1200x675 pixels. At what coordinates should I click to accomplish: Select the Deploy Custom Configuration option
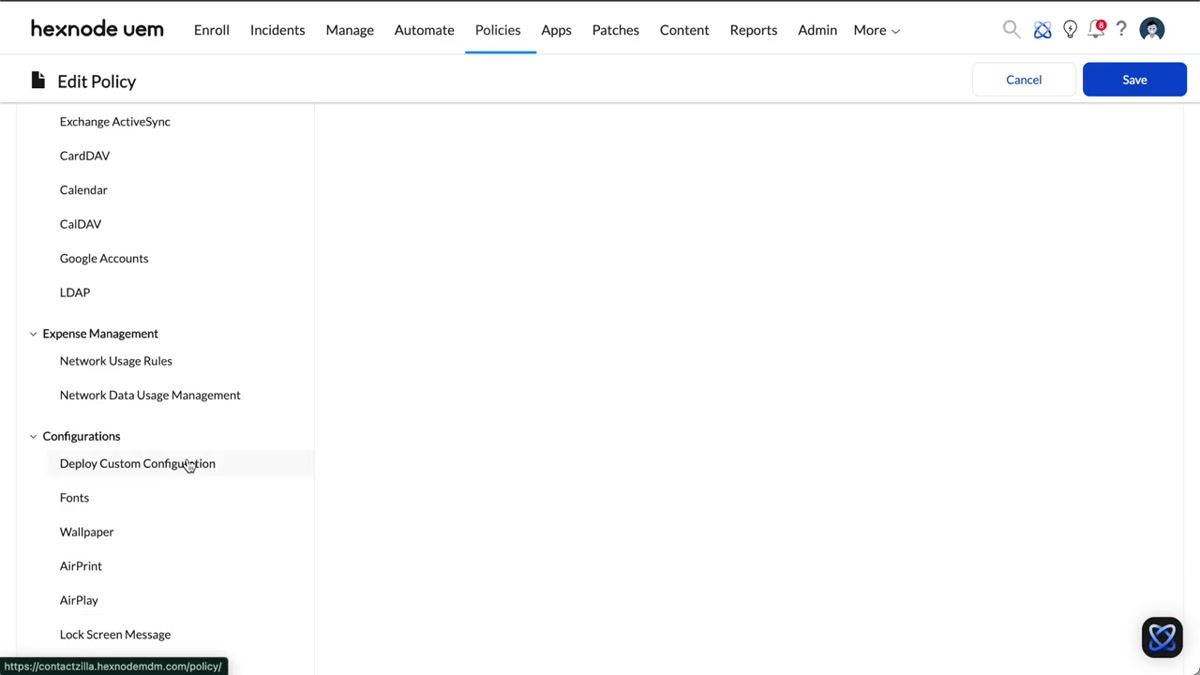click(137, 463)
